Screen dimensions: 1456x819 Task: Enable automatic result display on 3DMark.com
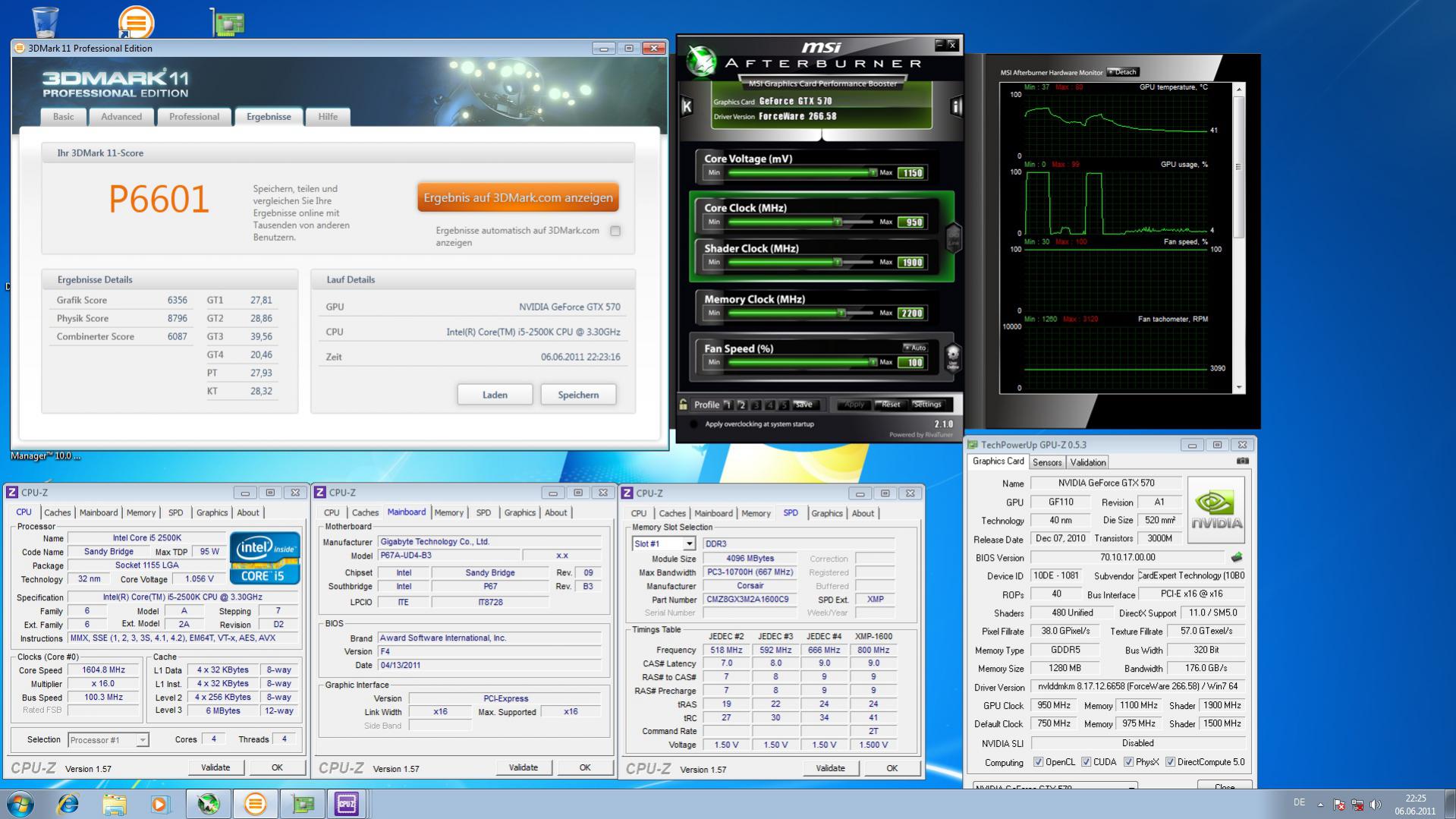(x=615, y=231)
